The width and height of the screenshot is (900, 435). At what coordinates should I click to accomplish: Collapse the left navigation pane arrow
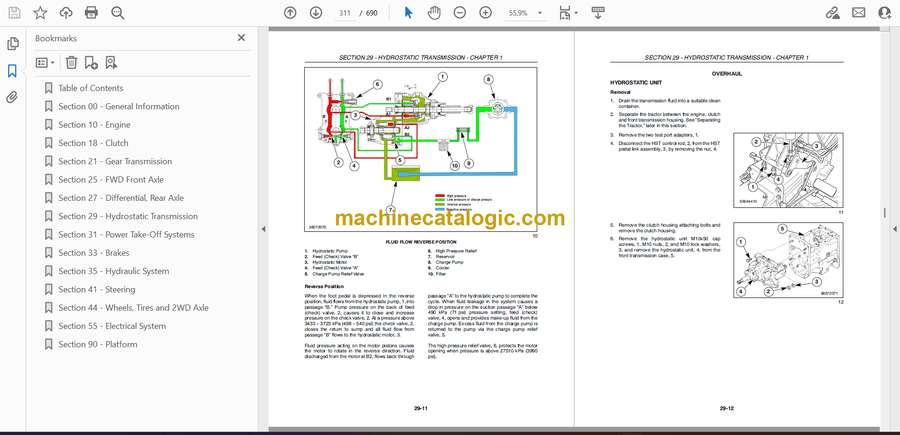263,229
